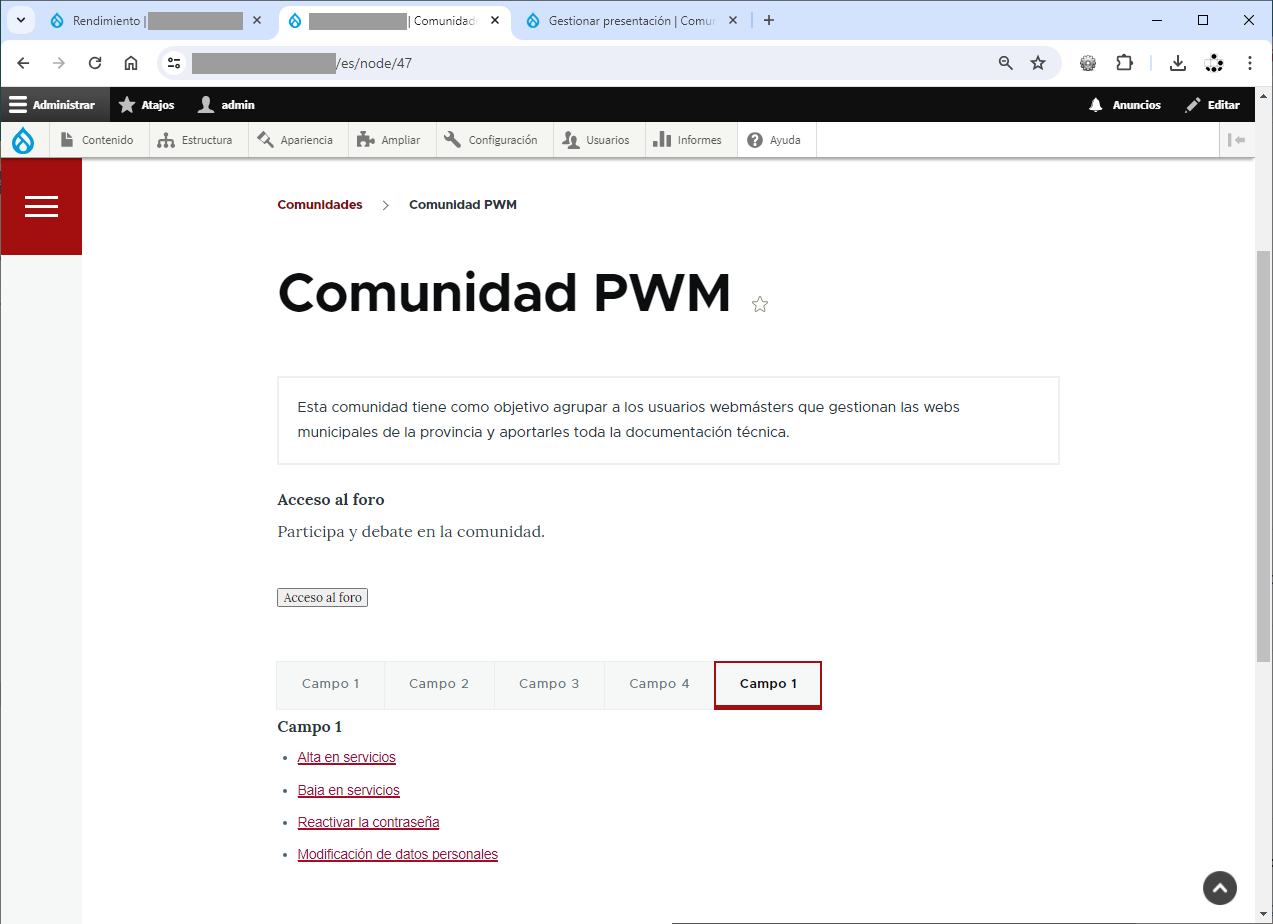Click the Drupal logo in admin toolbar
This screenshot has width=1273, height=924.
(22, 141)
